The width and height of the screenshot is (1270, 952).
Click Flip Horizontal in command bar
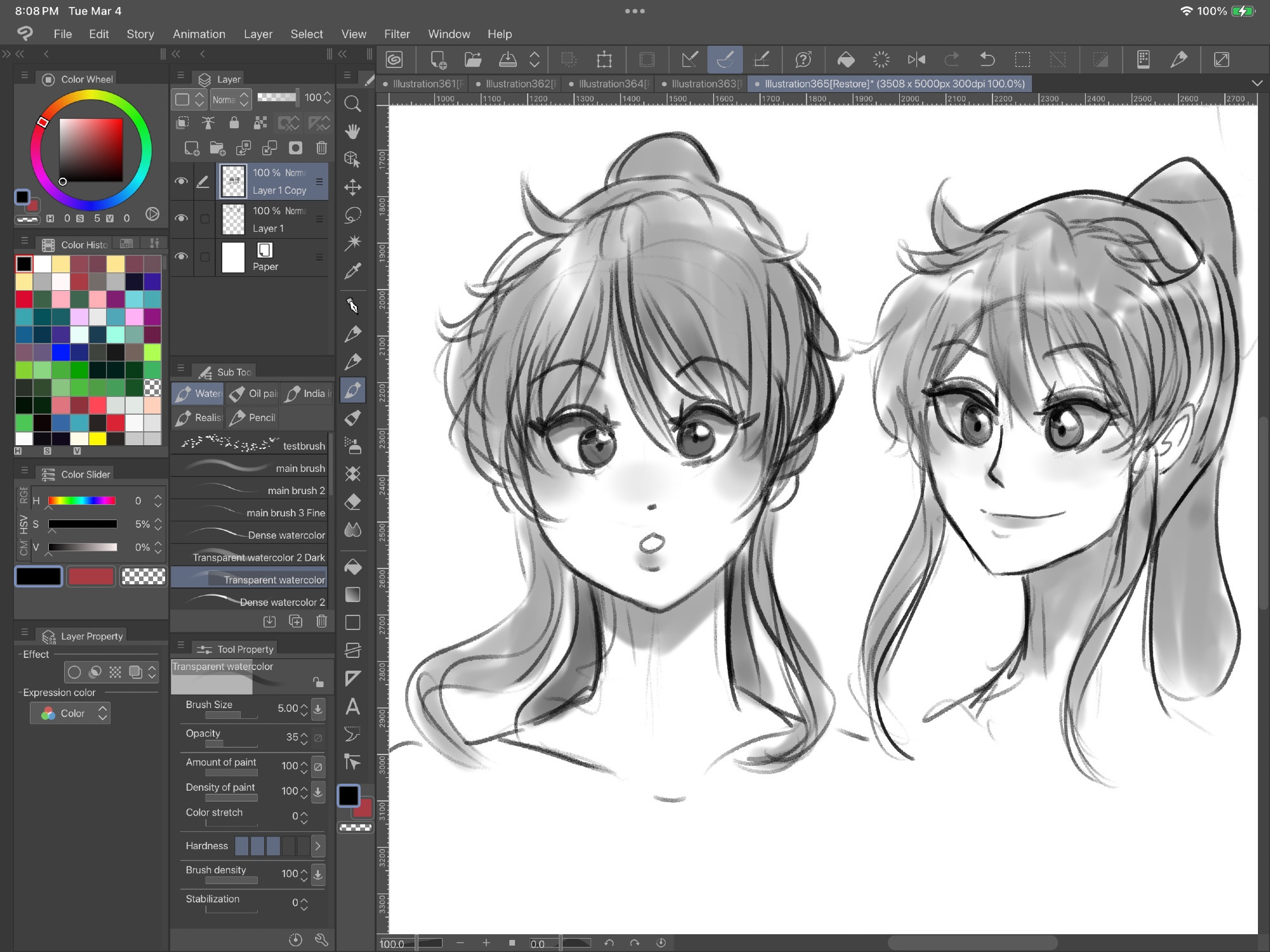coord(916,60)
